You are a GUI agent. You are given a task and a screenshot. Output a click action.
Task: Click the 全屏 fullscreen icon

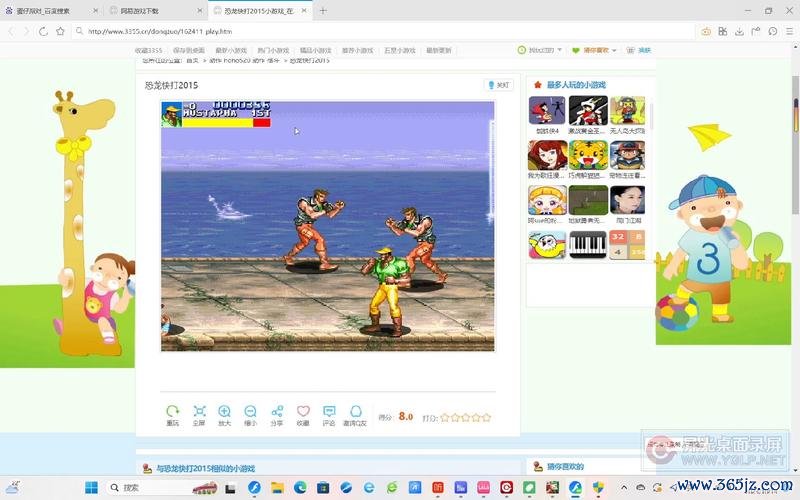199,412
